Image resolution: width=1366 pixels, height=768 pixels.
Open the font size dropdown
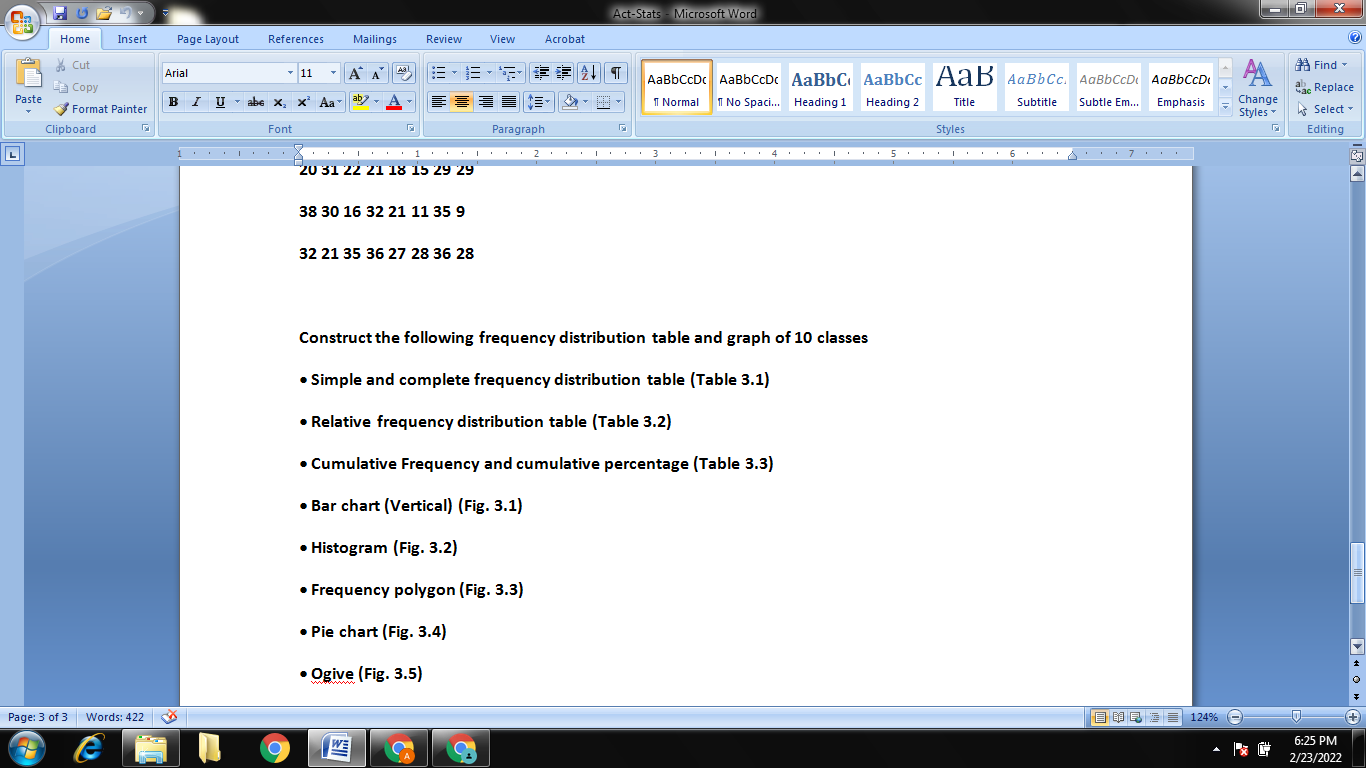pos(334,73)
